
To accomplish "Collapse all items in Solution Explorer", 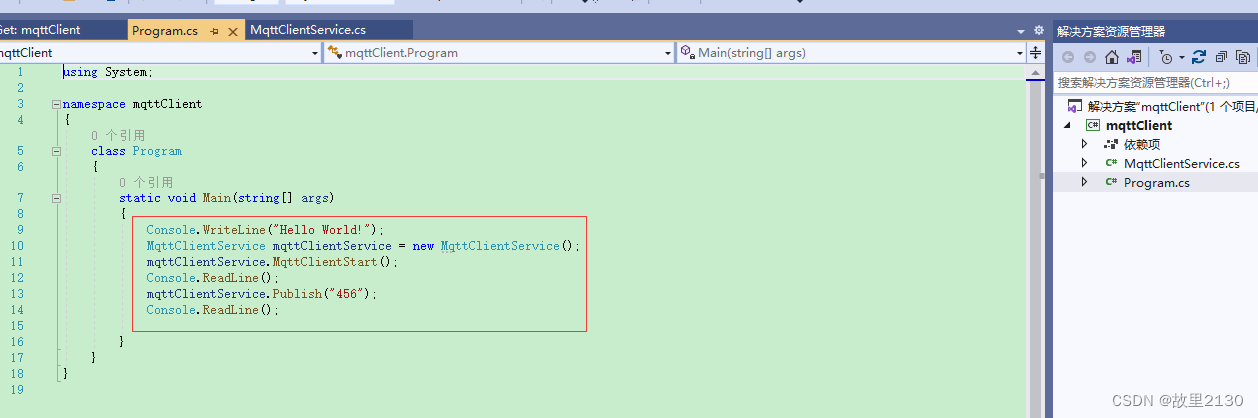I will 1220,57.
